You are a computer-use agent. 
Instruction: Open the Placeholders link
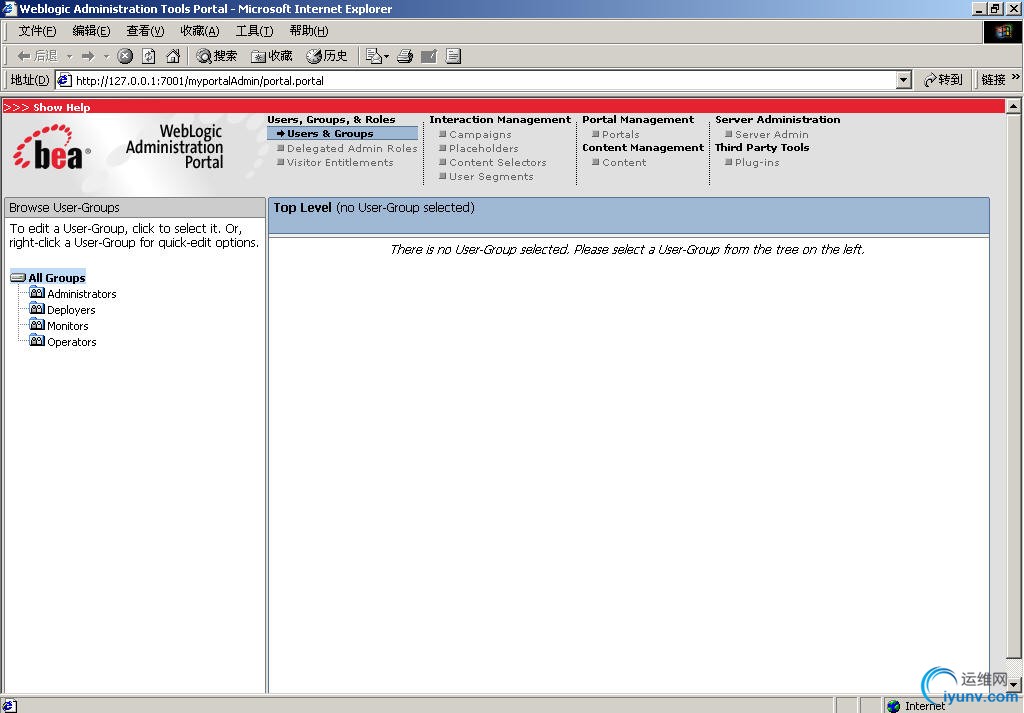tap(483, 148)
